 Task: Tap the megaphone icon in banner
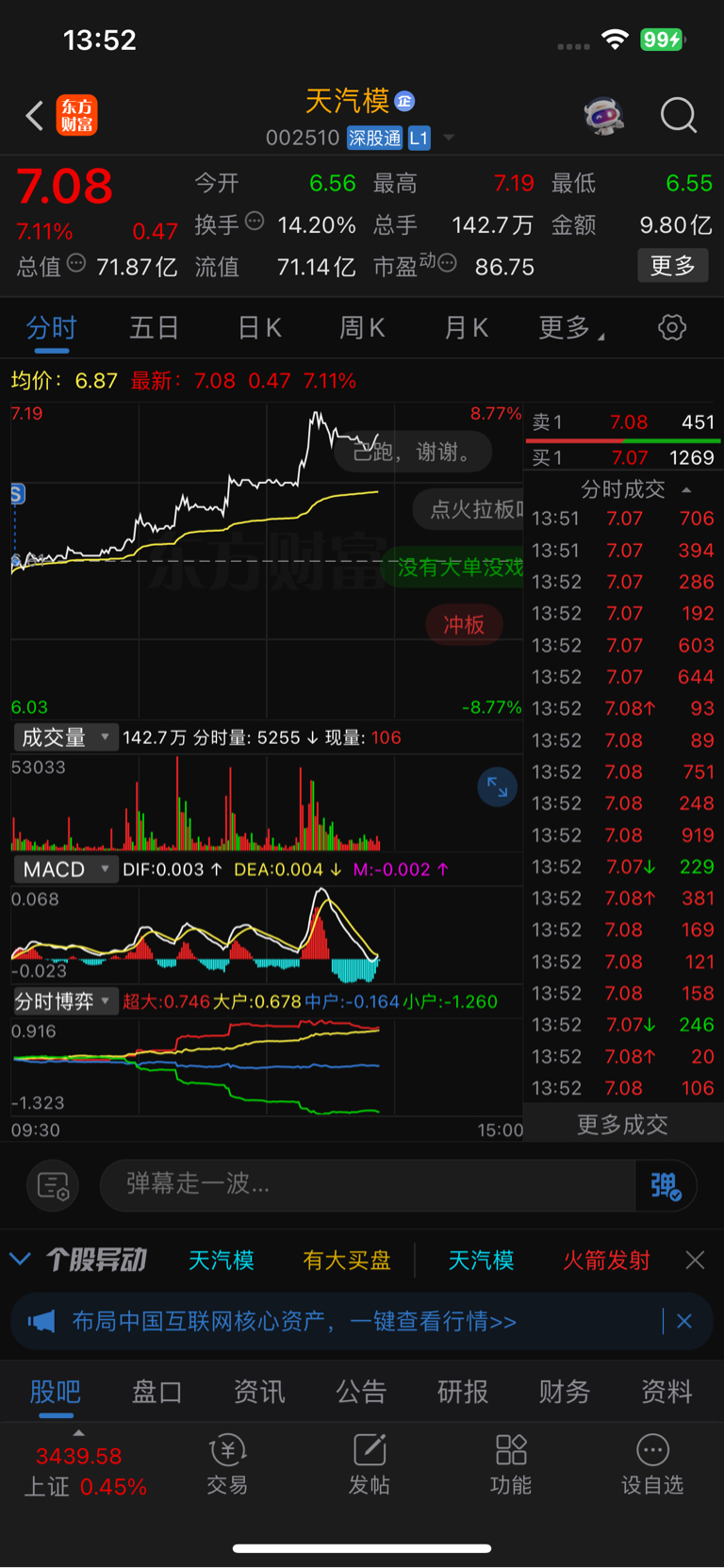coord(41,1322)
